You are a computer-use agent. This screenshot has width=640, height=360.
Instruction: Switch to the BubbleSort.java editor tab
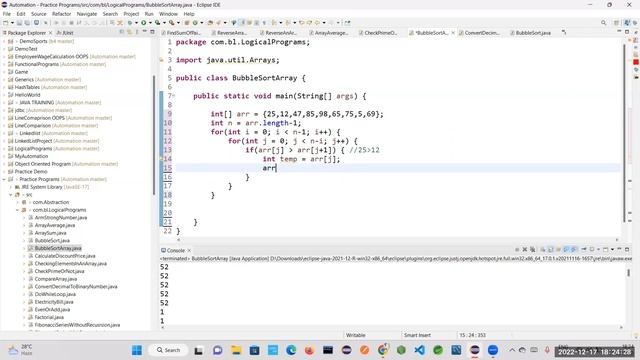530,33
